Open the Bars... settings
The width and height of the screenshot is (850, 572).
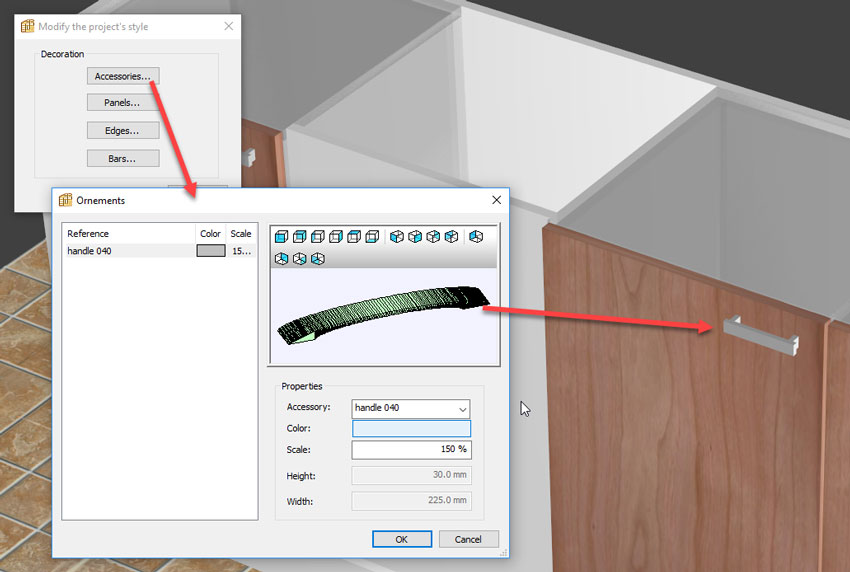pyautogui.click(x=123, y=158)
